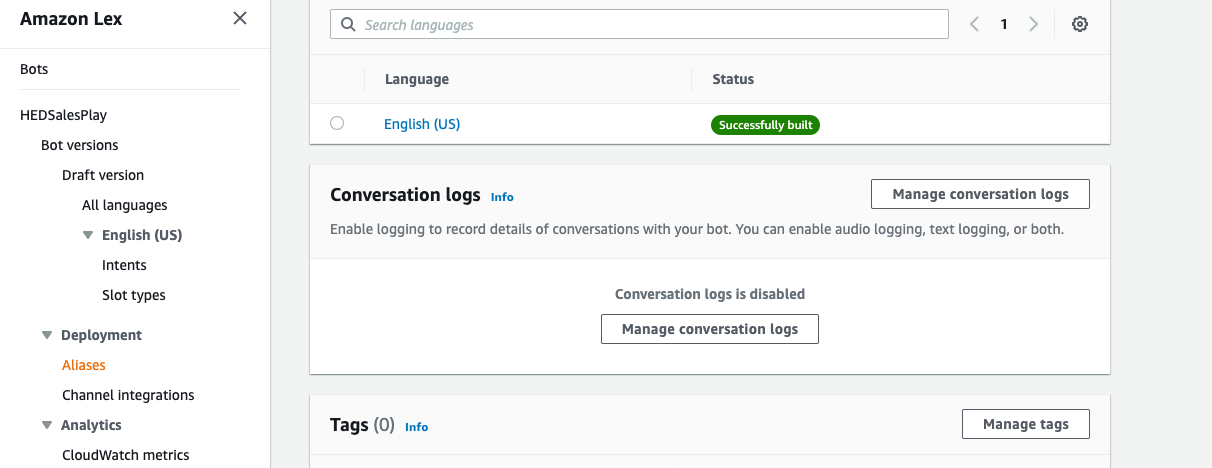Collapse the Analytics section
This screenshot has height=468, width=1212.
click(46, 425)
